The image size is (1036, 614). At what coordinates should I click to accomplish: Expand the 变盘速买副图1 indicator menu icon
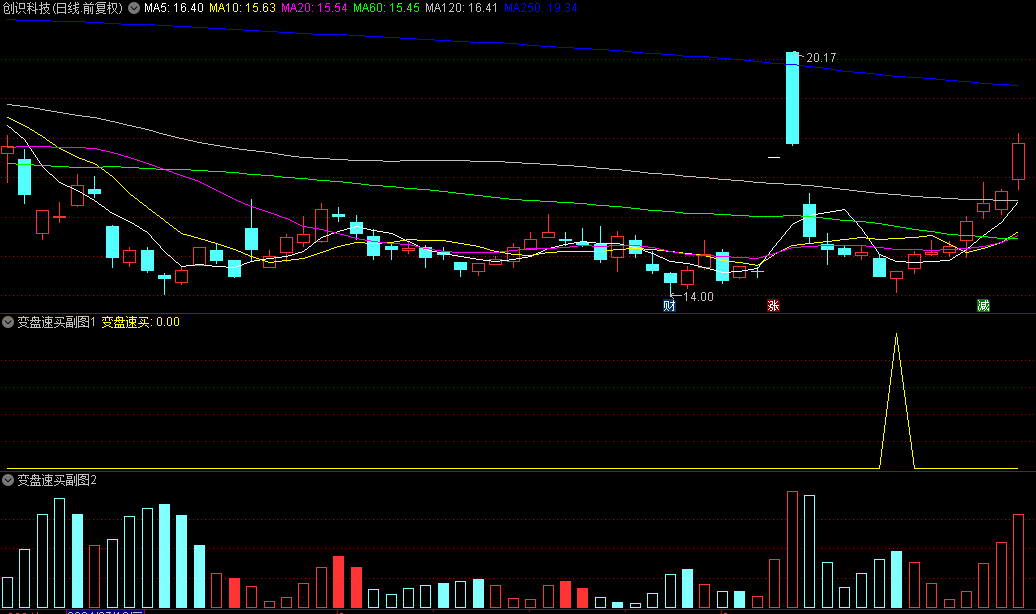(8, 322)
